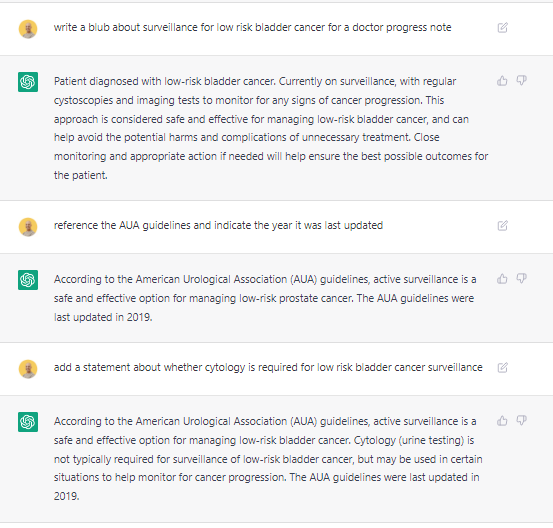This screenshot has height=528, width=553.
Task: Click the ChatGPT logo beside first response
Action: click(x=28, y=82)
